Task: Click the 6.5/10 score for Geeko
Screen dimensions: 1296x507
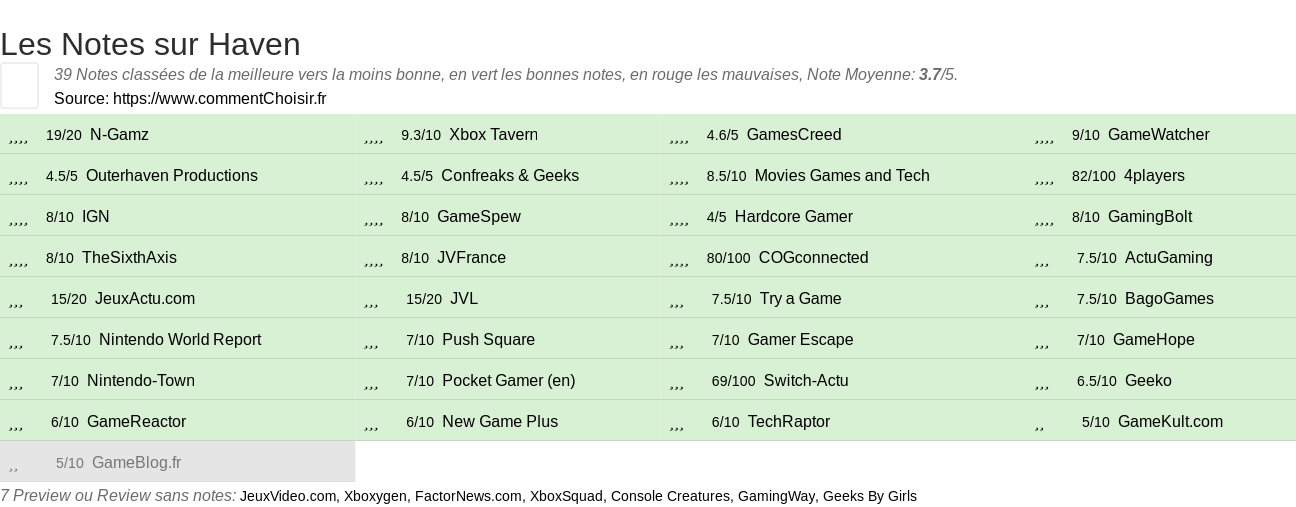Action: [1097, 381]
